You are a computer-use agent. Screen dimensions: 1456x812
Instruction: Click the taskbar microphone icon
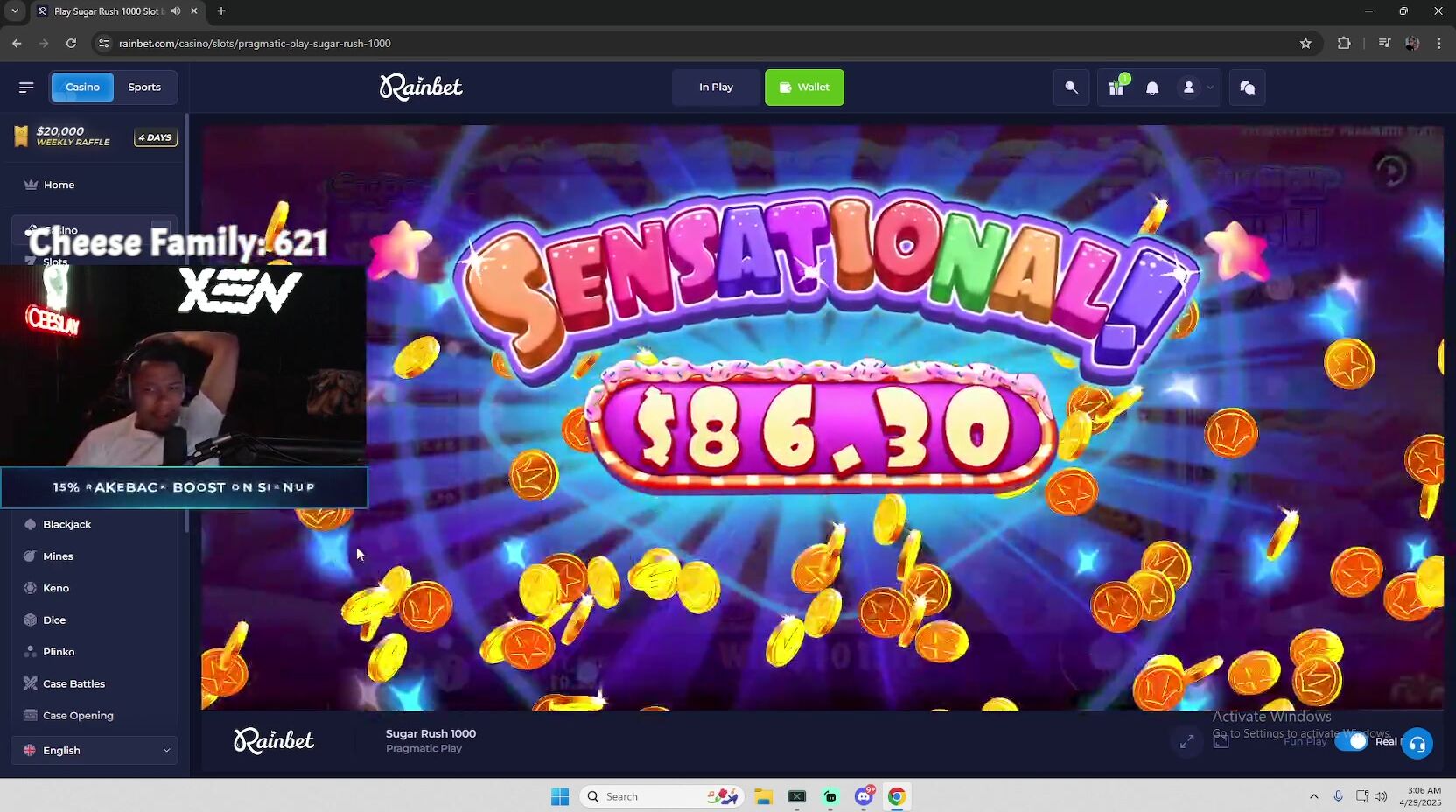(1338, 796)
